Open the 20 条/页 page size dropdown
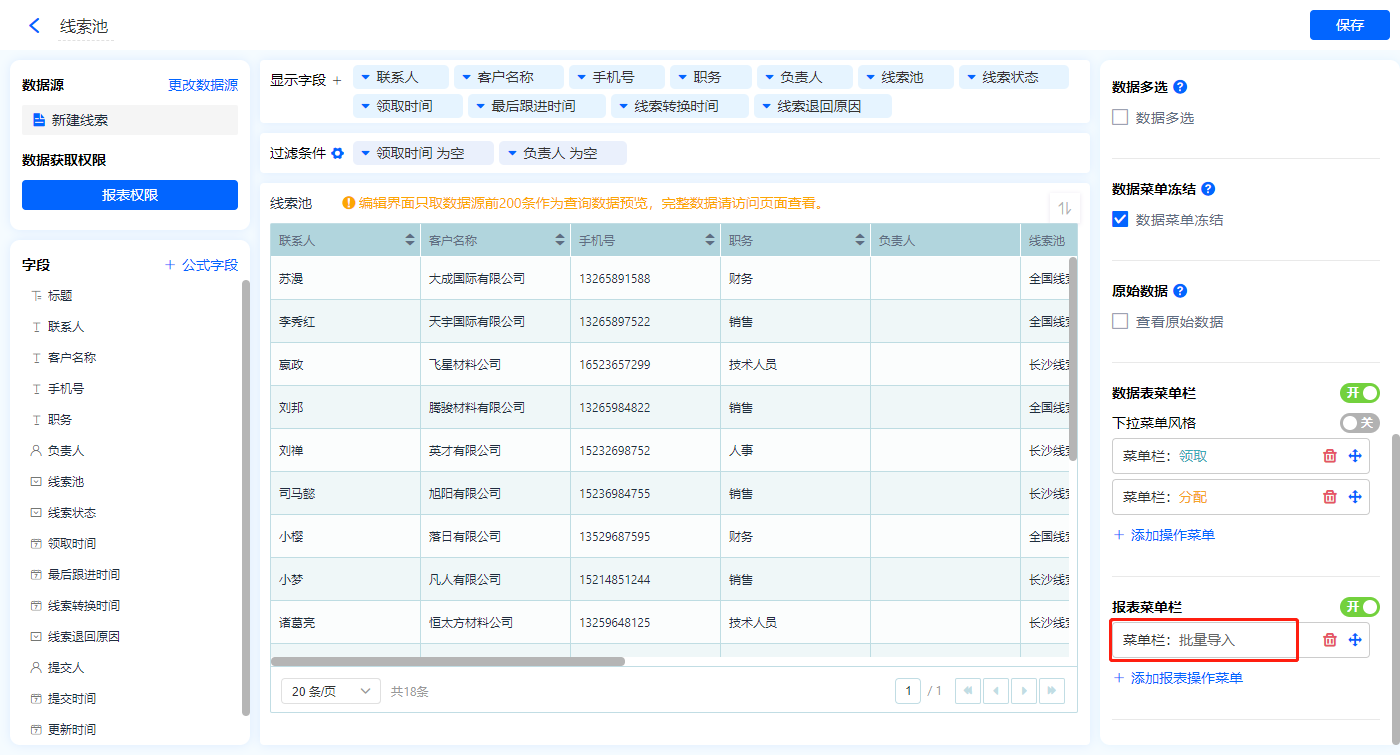Viewport: 1400px width, 755px height. pos(330,691)
